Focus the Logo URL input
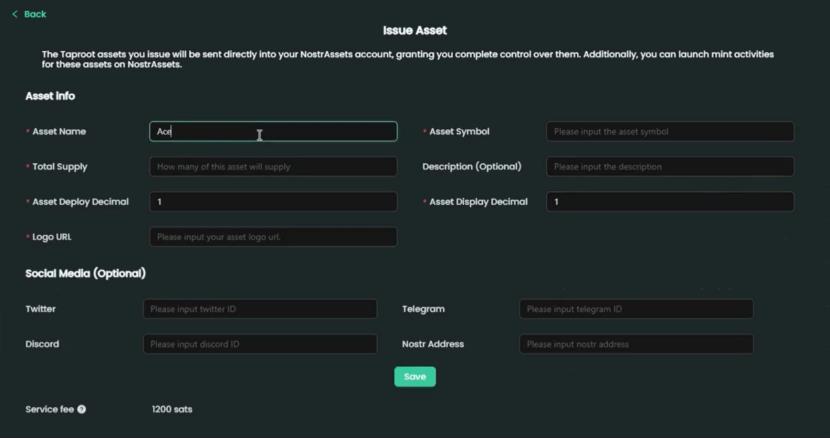 [x=273, y=237]
